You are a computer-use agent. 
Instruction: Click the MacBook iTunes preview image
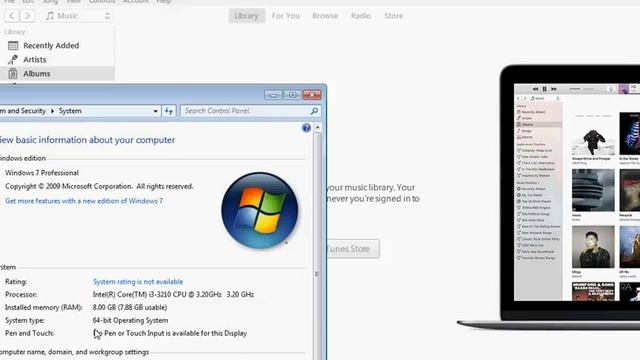(549, 197)
